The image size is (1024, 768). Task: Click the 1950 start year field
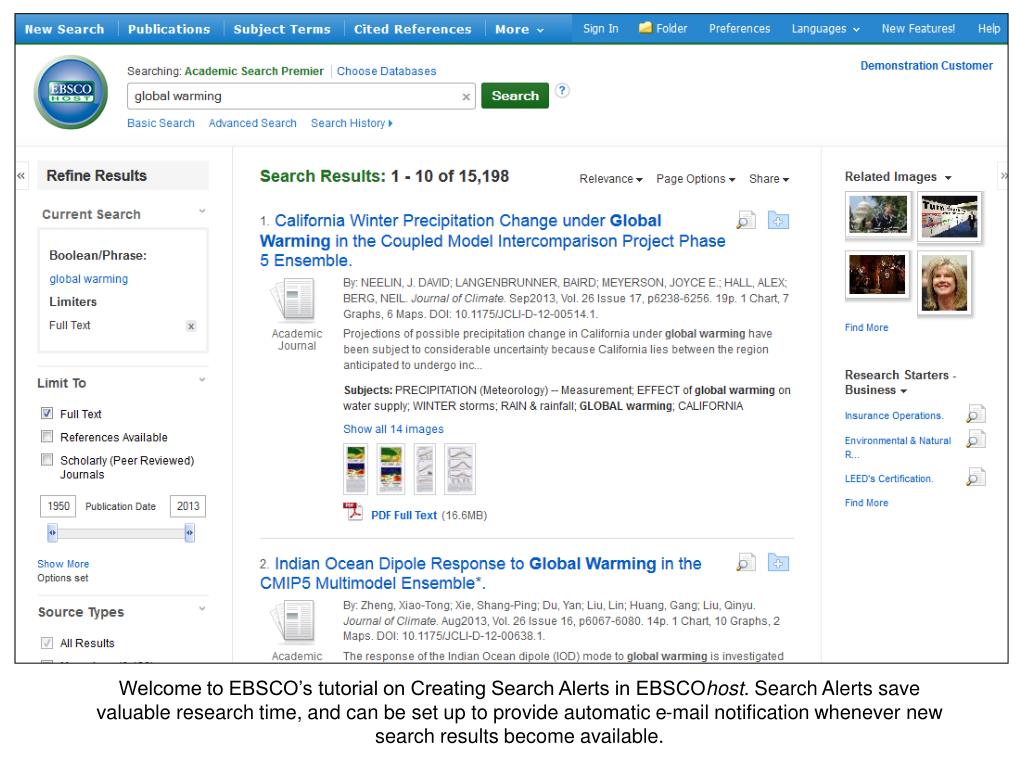(x=58, y=506)
